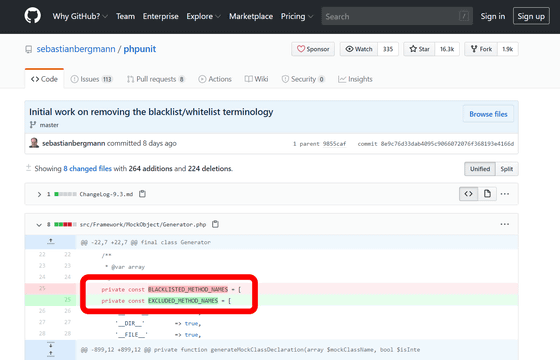
Task: Click the Sign up button
Action: click(x=531, y=16)
